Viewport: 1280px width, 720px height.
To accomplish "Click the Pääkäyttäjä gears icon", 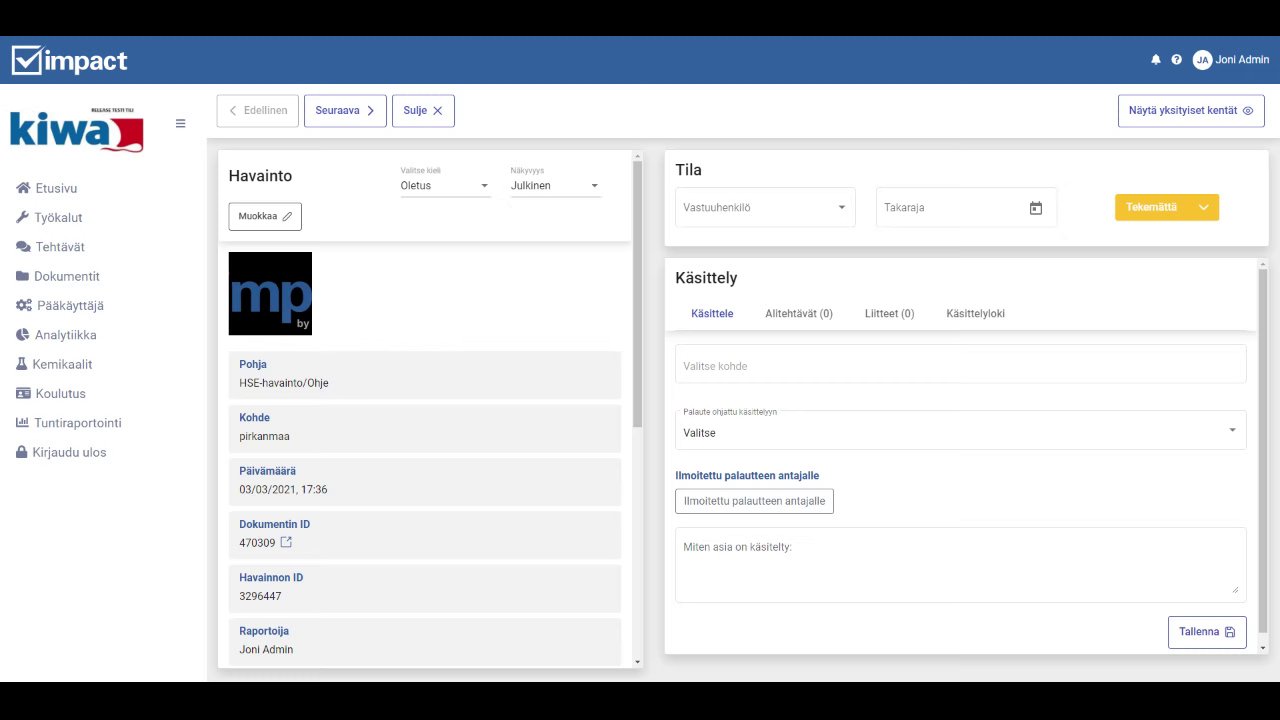I will click(24, 305).
